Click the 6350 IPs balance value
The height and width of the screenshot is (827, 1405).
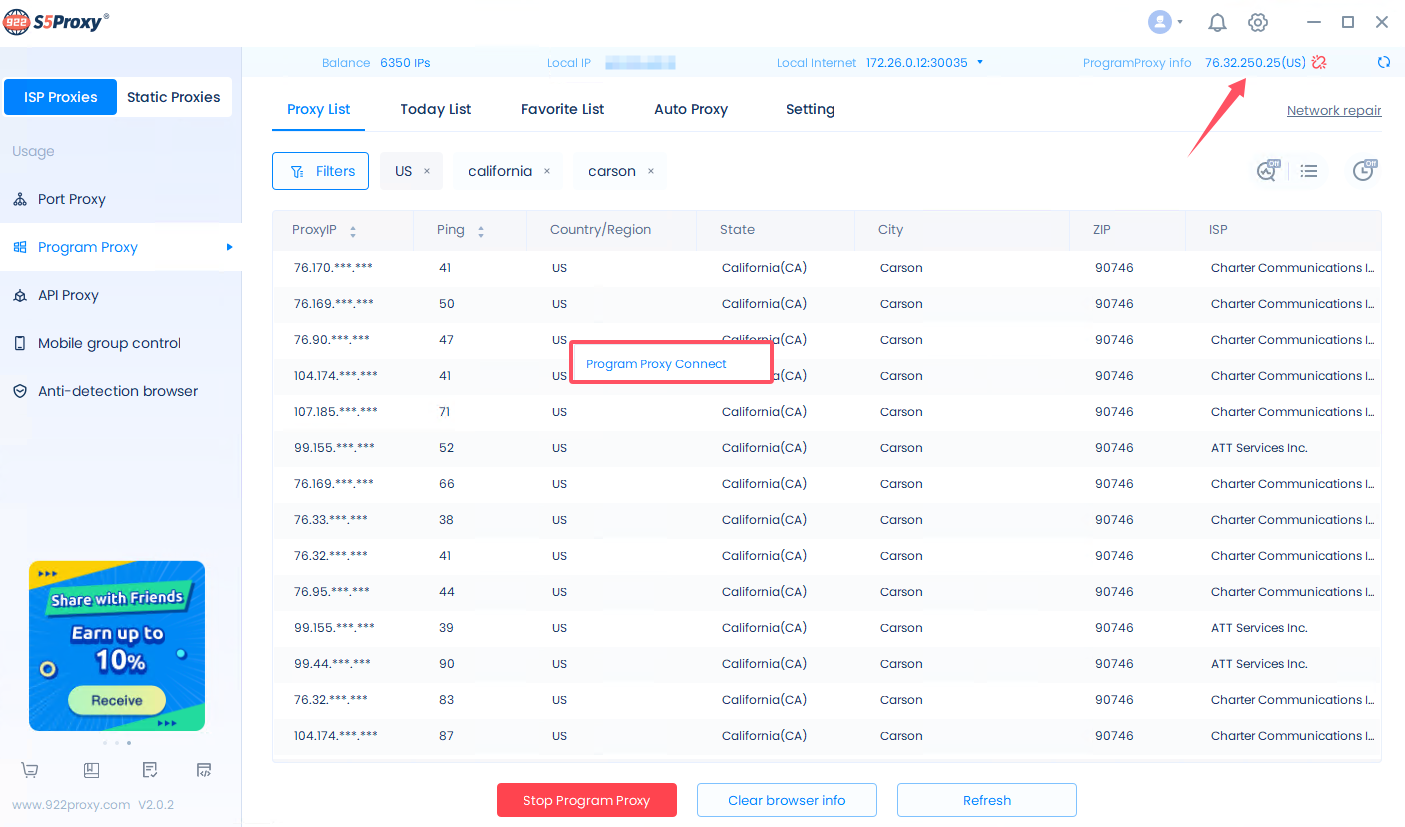pyautogui.click(x=405, y=62)
